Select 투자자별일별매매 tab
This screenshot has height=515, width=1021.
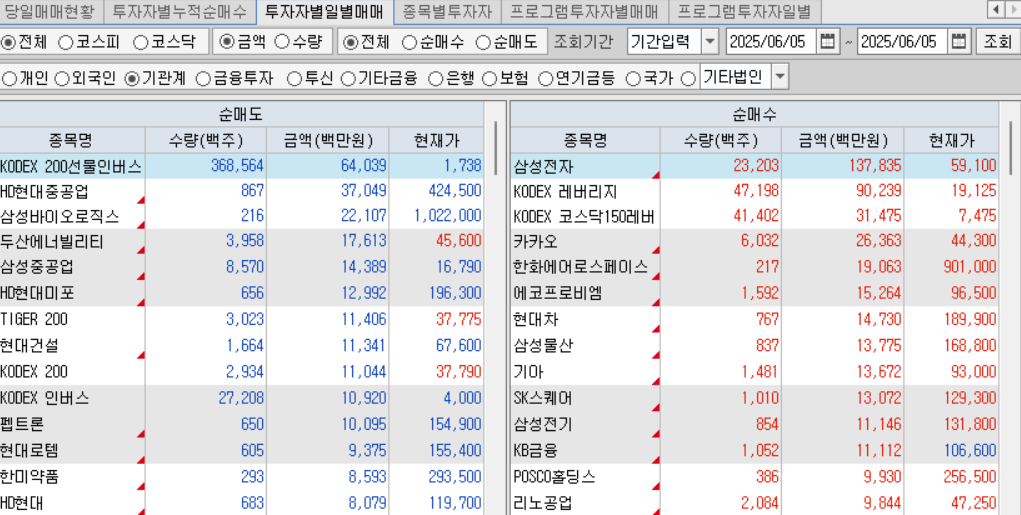[325, 11]
